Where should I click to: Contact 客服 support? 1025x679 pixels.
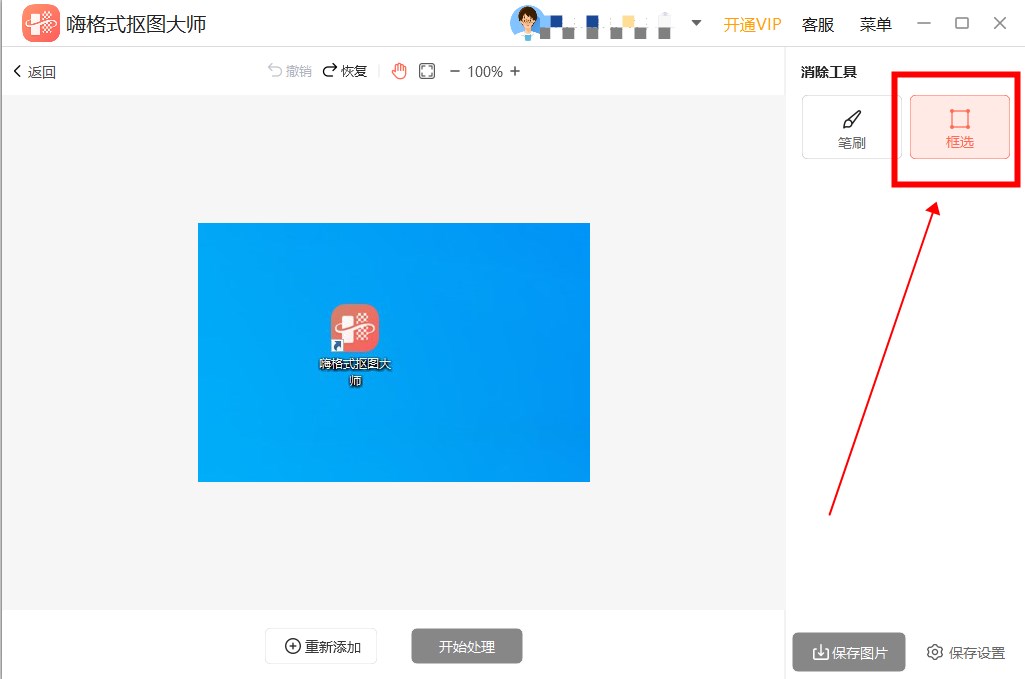point(818,24)
